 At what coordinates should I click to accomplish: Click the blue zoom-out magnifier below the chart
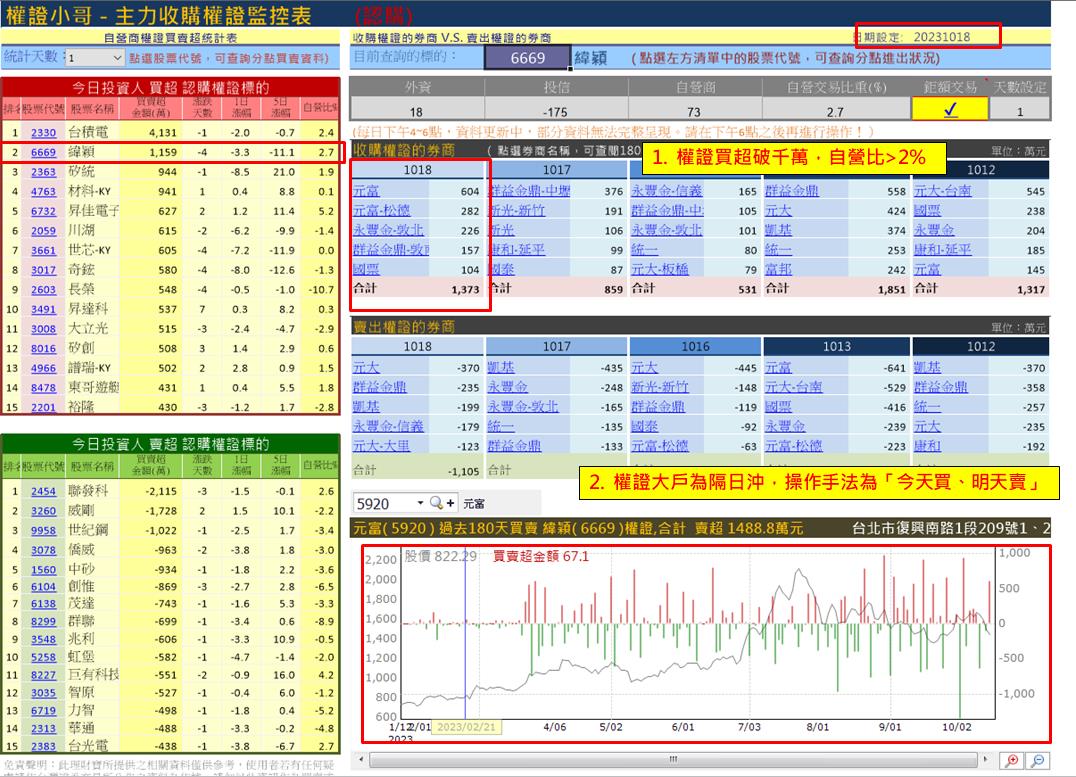[1038, 761]
